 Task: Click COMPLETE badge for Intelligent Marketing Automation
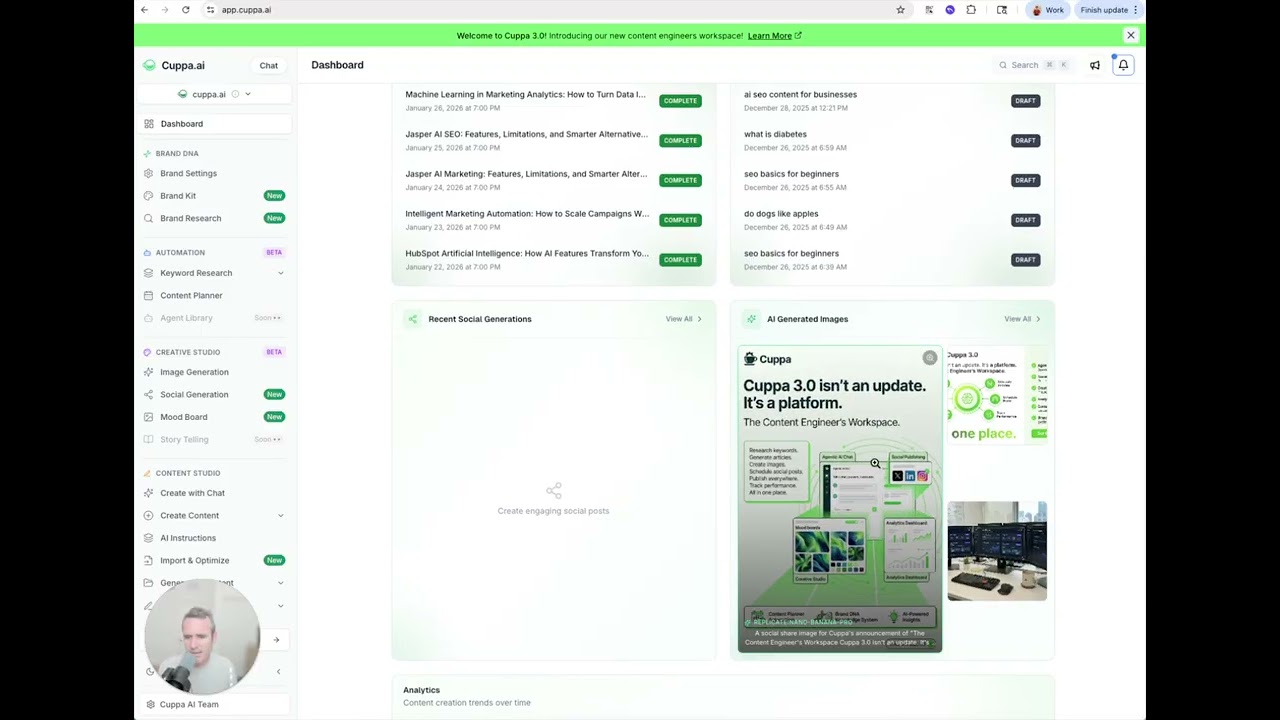[680, 220]
